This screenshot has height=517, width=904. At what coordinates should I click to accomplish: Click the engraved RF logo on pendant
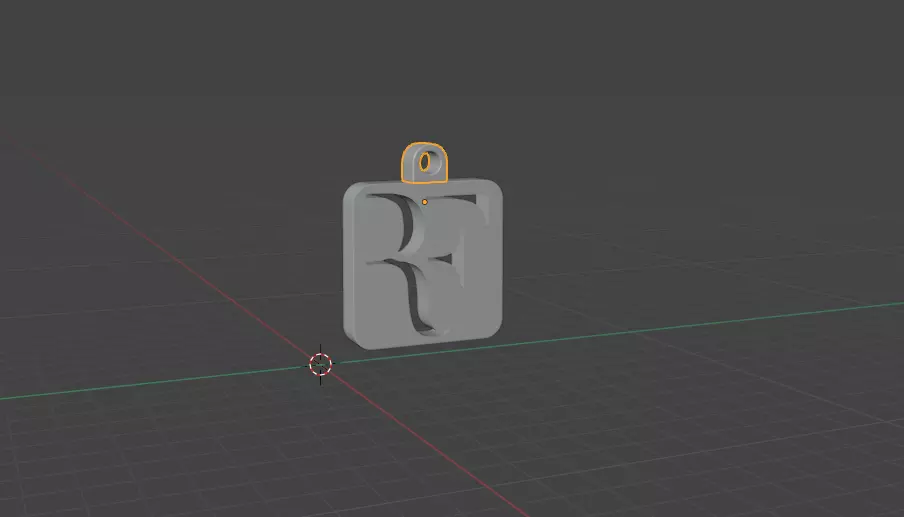coord(427,265)
